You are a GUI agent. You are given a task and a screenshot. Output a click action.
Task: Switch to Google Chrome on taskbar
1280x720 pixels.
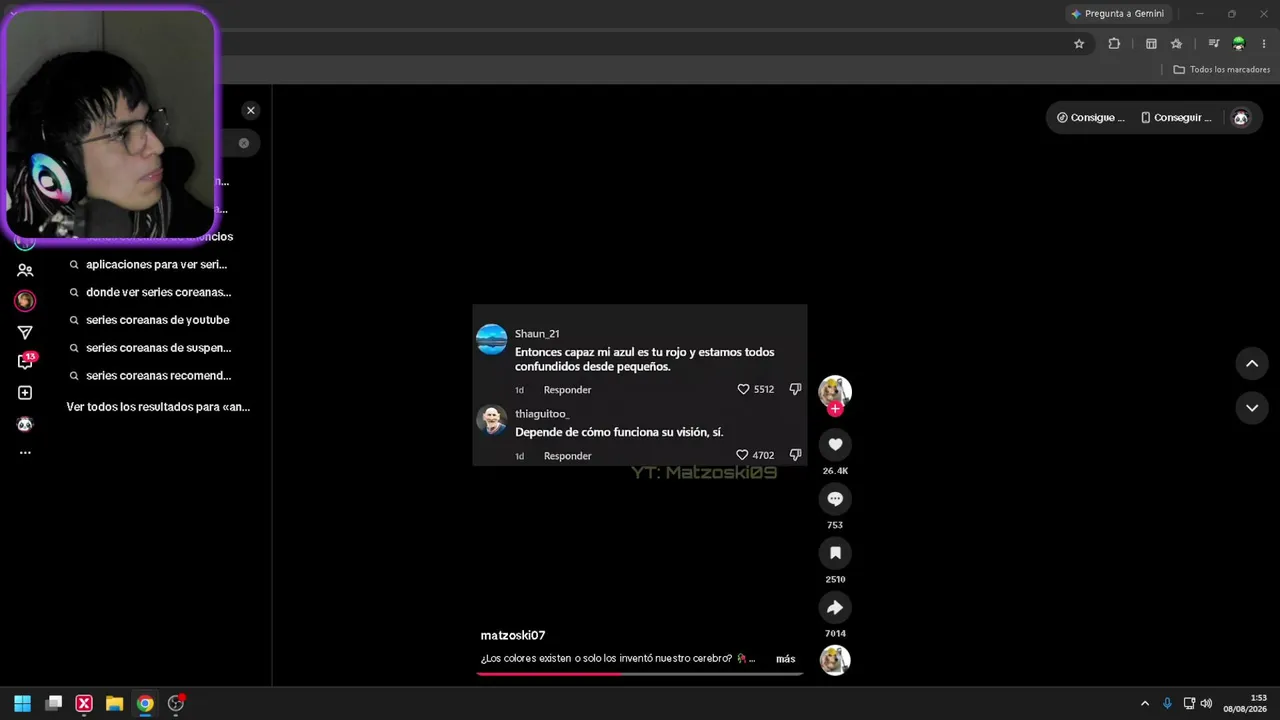pos(145,703)
